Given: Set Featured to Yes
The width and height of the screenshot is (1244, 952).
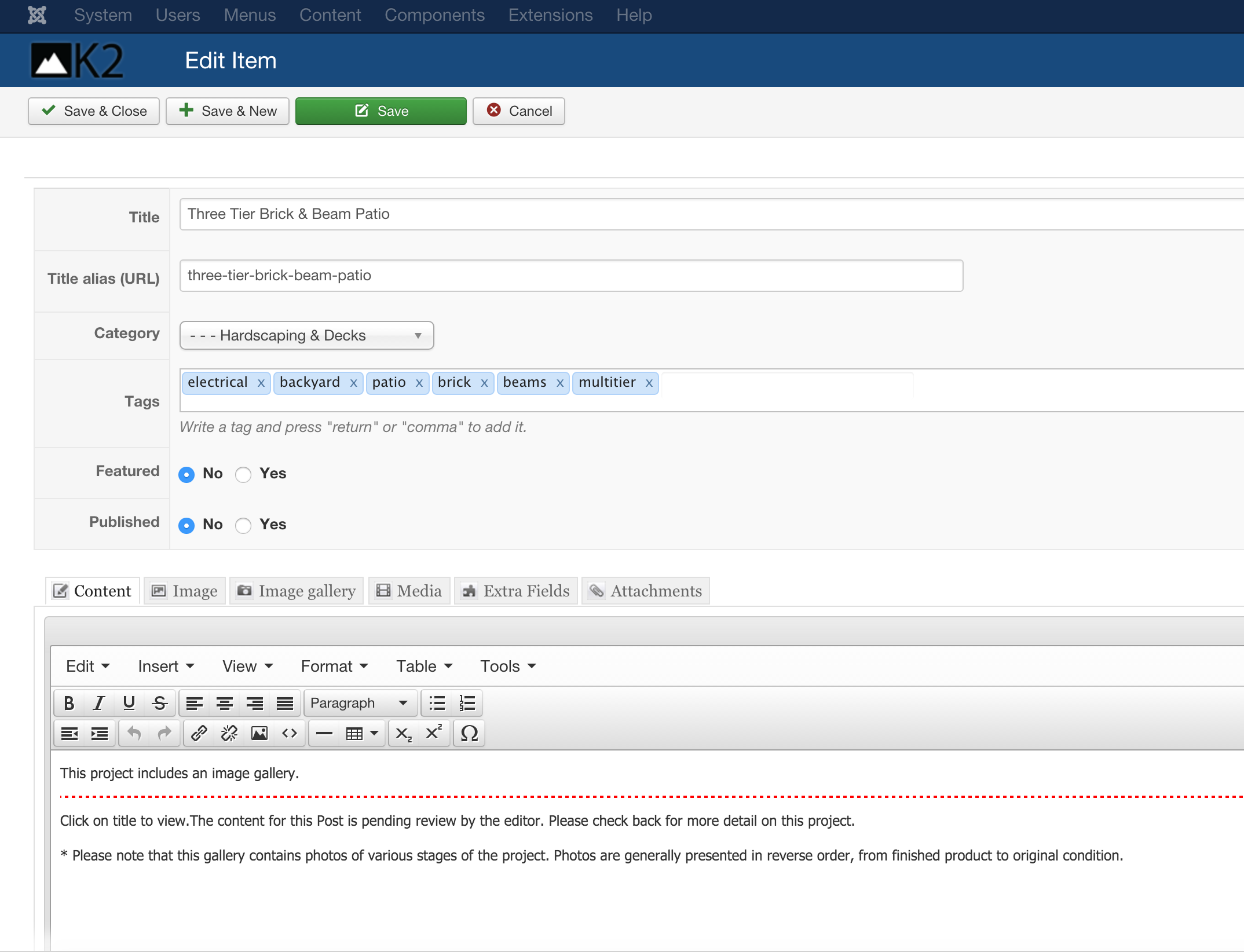Looking at the screenshot, I should click(x=243, y=475).
